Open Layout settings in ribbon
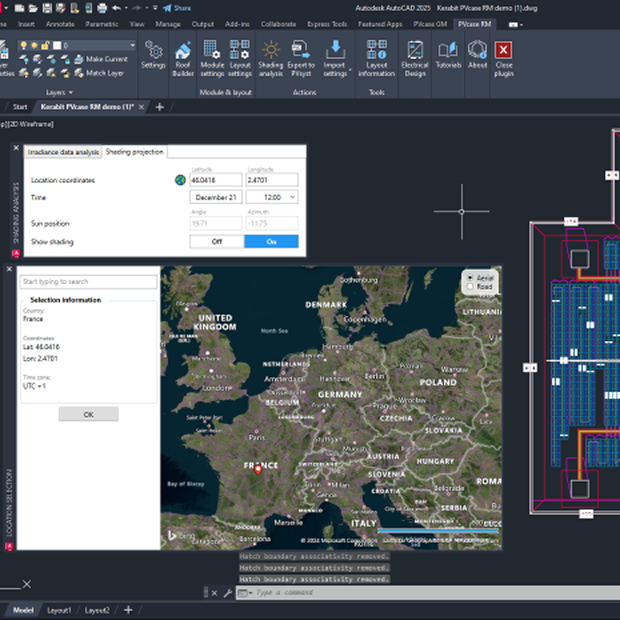The width and height of the screenshot is (620, 620). (240, 56)
